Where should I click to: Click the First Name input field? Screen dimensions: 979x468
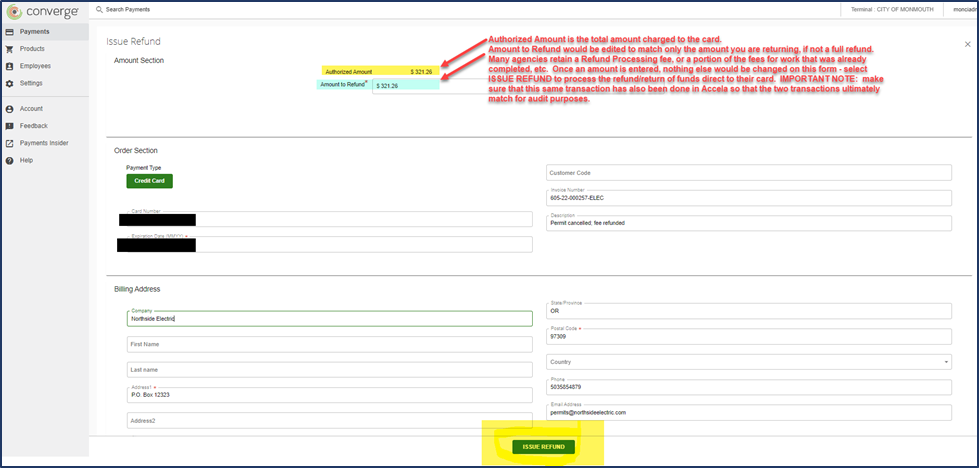pyautogui.click(x=329, y=345)
